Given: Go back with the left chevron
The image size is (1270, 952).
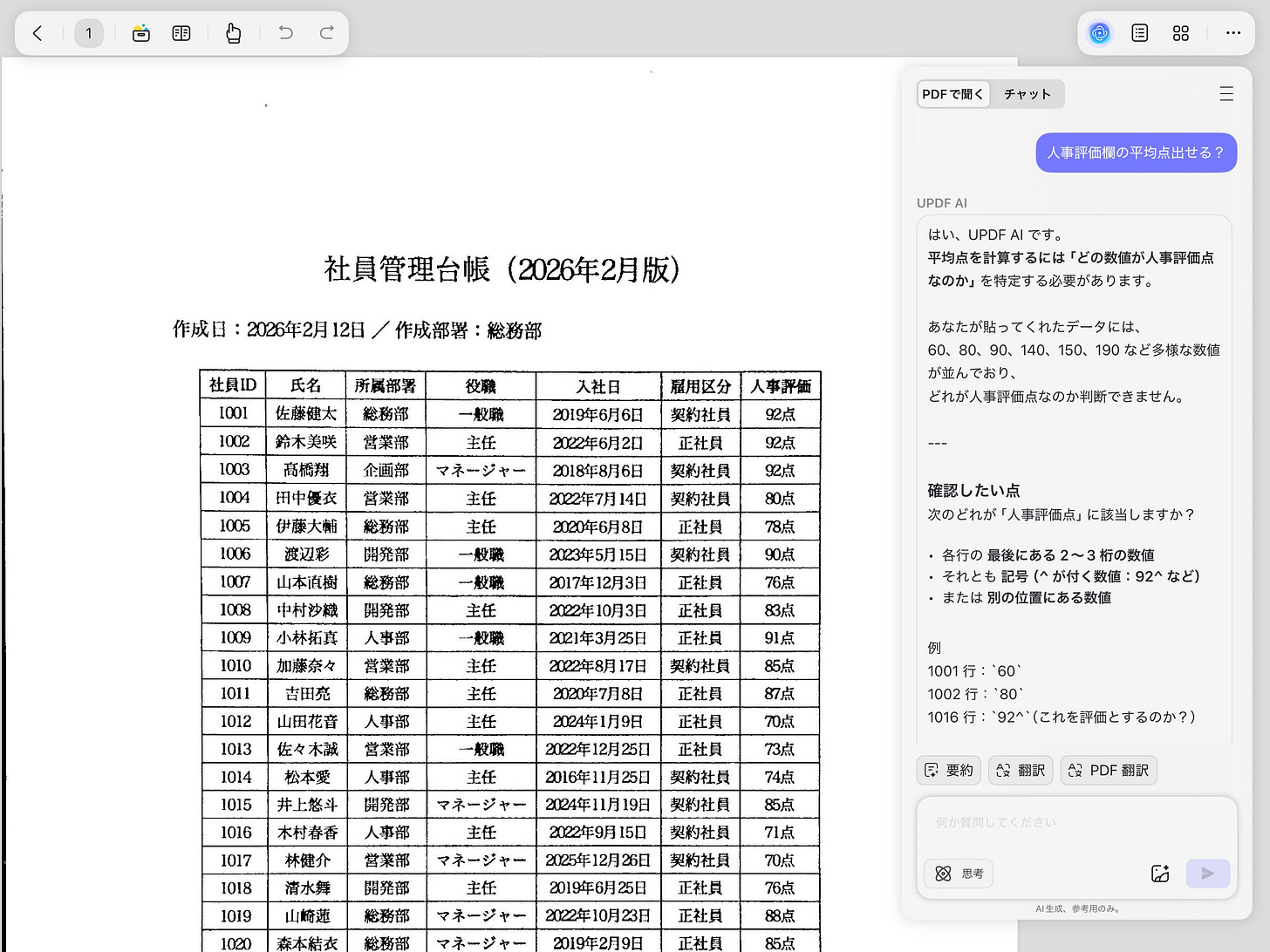Looking at the screenshot, I should 37,32.
